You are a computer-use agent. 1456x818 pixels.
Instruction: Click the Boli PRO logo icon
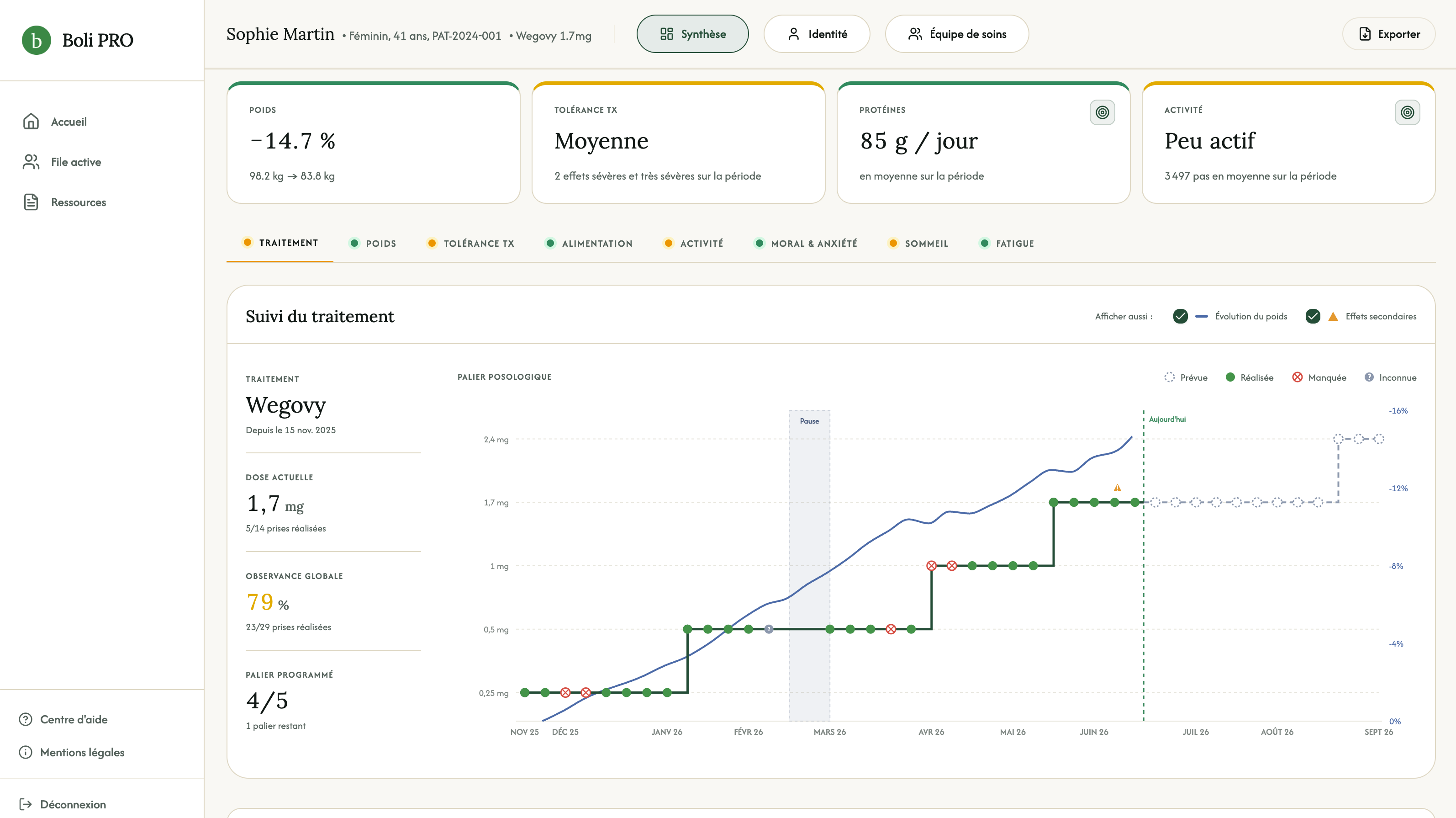pos(36,40)
